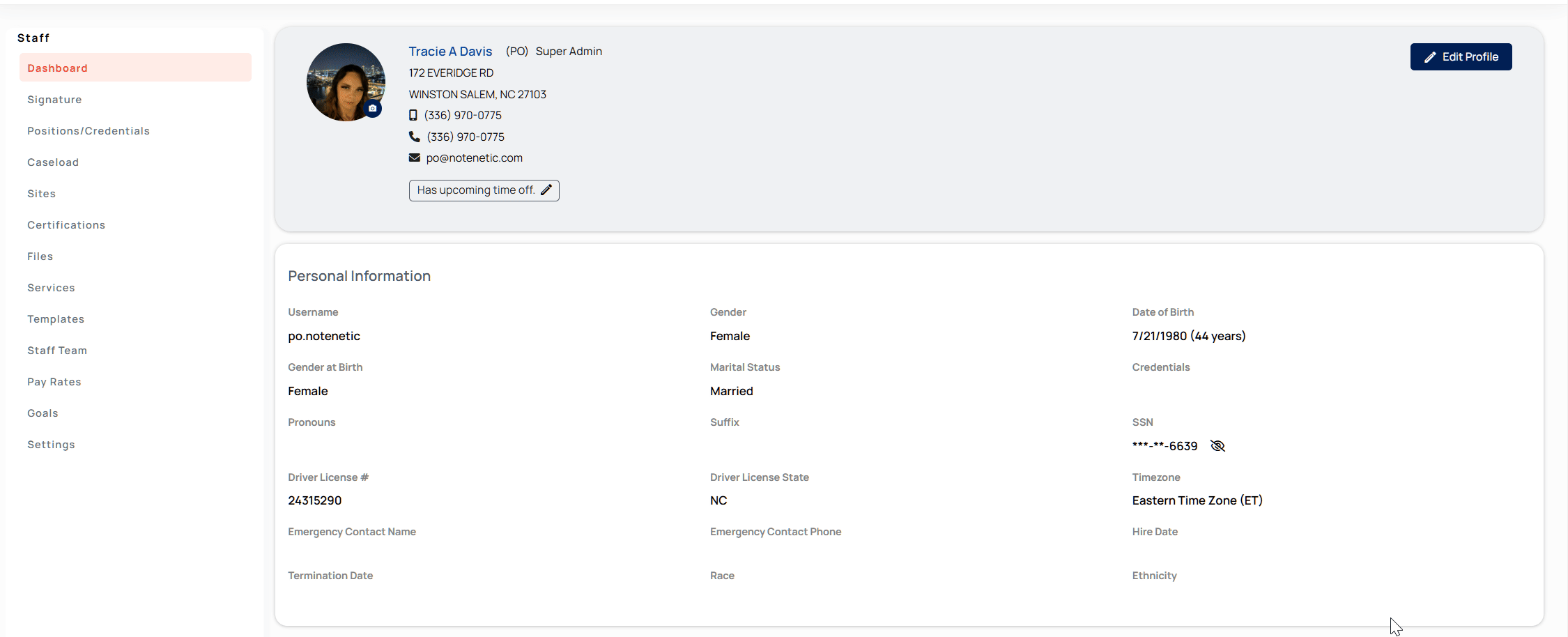The height and width of the screenshot is (637, 1568).
Task: Navigate to Goals
Action: click(x=43, y=413)
